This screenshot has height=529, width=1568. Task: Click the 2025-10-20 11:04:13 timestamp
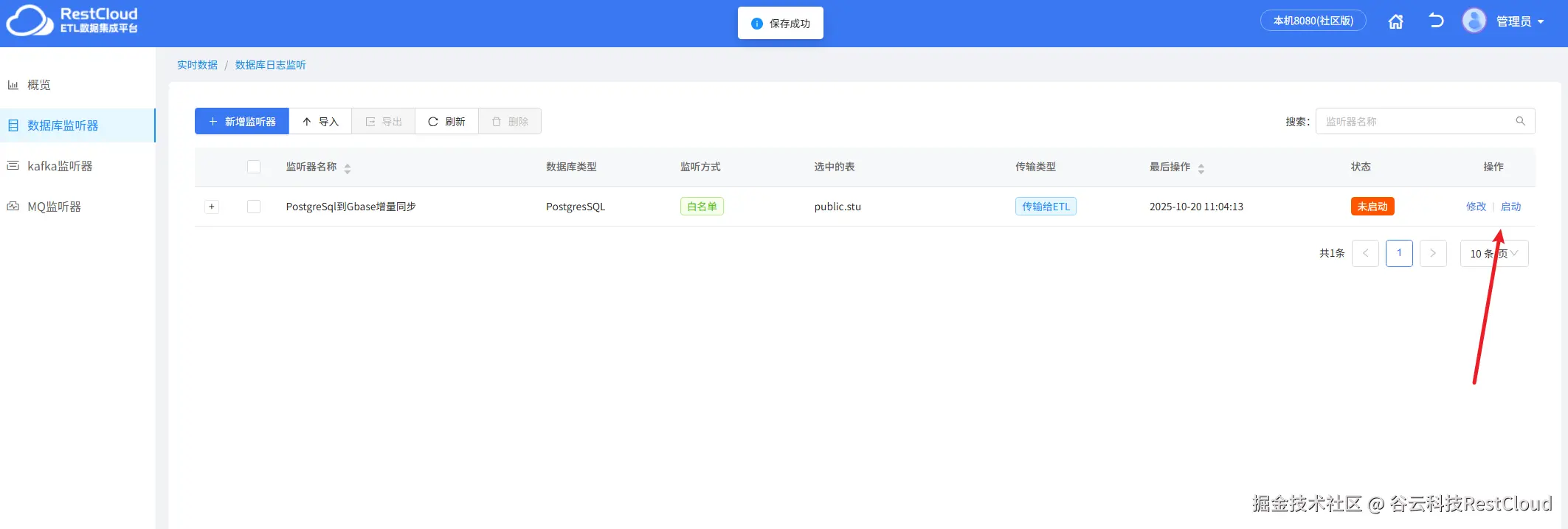tap(1196, 207)
